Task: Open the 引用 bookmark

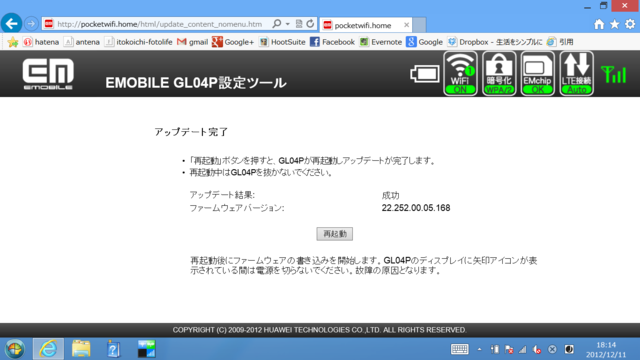Action: pyautogui.click(x=560, y=42)
